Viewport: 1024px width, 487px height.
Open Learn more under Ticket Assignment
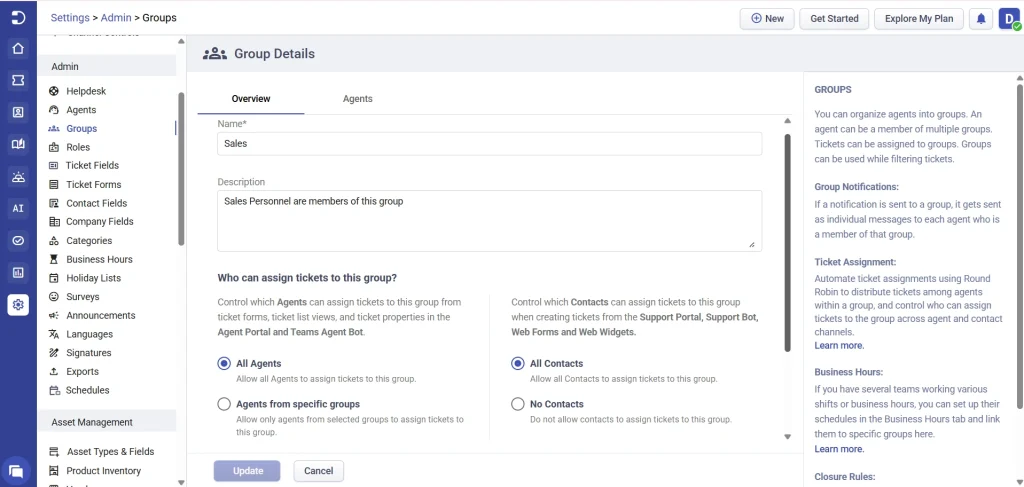(839, 345)
